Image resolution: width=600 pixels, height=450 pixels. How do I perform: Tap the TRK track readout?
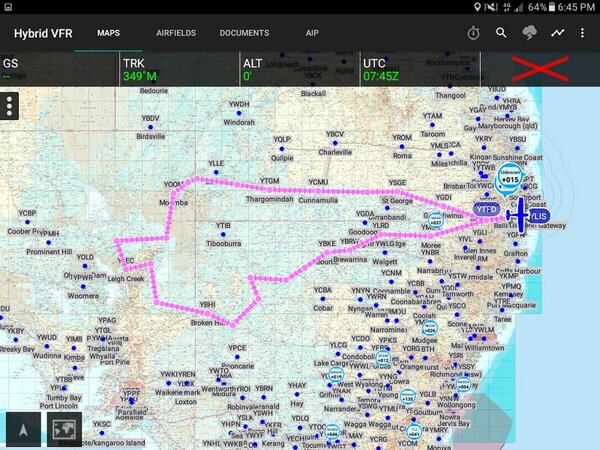click(x=178, y=69)
